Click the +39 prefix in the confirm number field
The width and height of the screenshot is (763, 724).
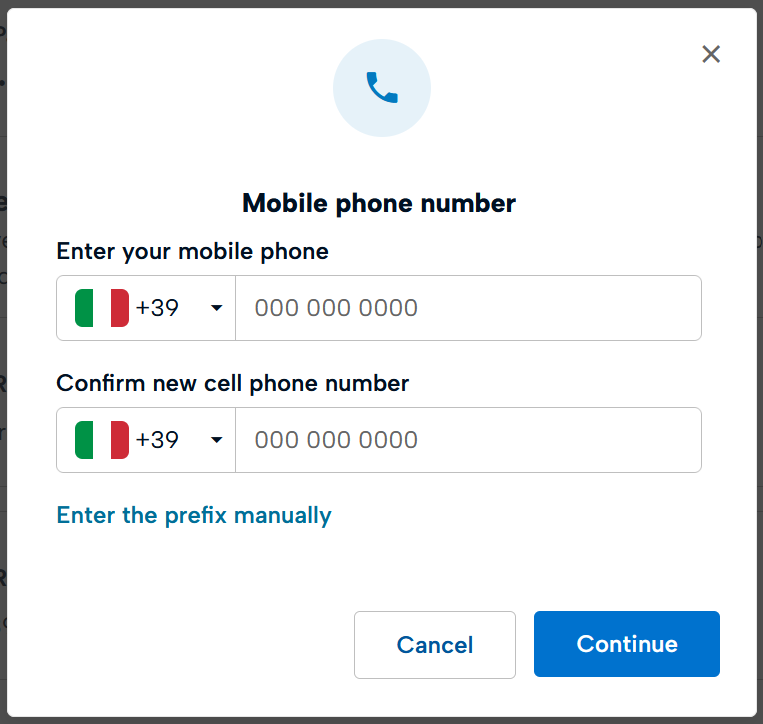(157, 440)
